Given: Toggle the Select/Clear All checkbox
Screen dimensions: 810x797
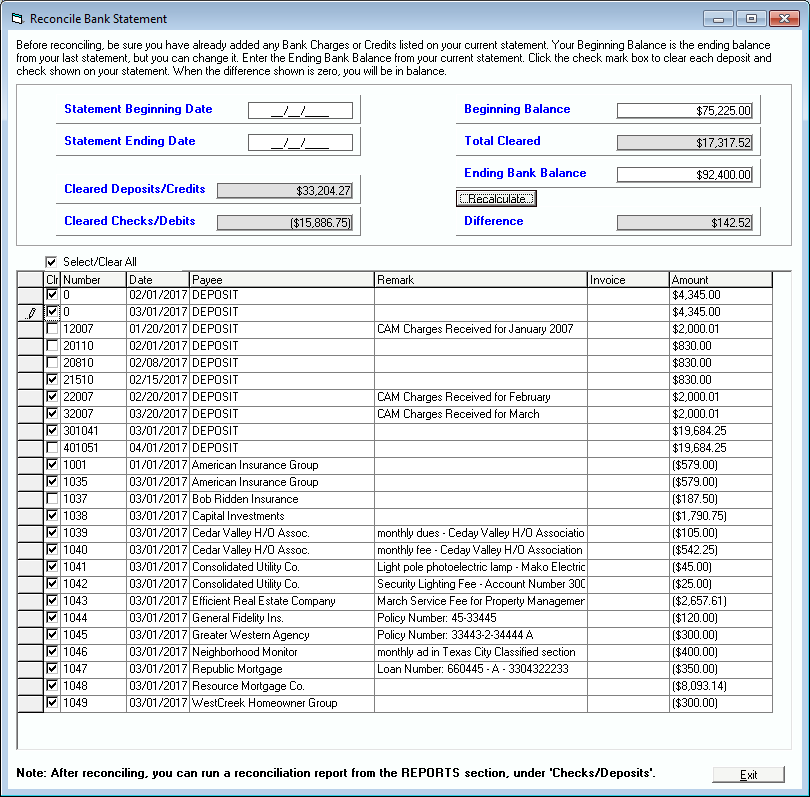Looking at the screenshot, I should [51, 261].
